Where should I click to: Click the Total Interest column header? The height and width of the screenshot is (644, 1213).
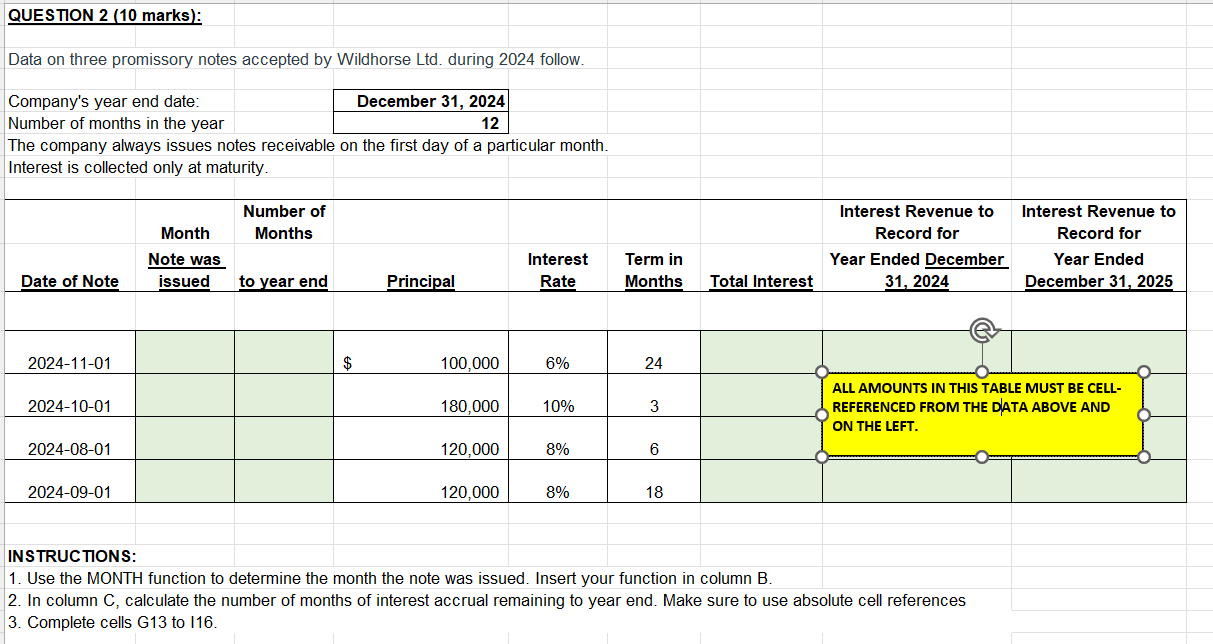click(x=760, y=281)
